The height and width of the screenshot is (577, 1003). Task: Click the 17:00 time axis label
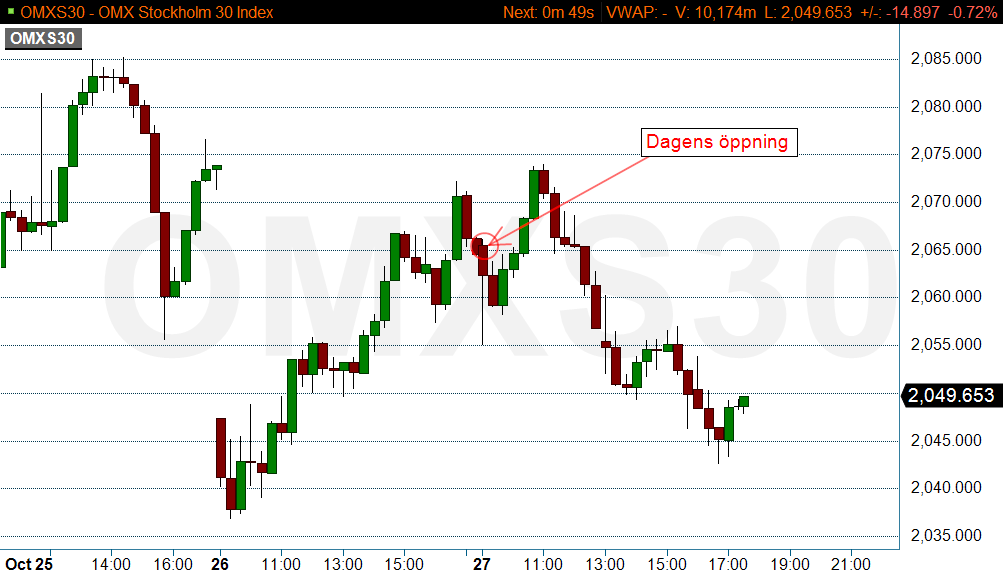coord(729,564)
